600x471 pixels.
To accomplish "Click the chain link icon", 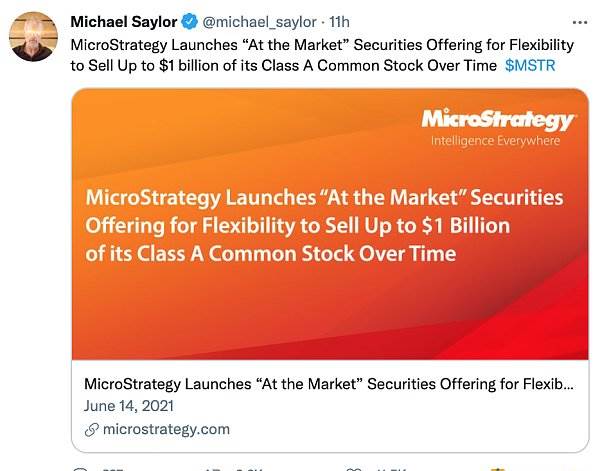I will coord(91,430).
